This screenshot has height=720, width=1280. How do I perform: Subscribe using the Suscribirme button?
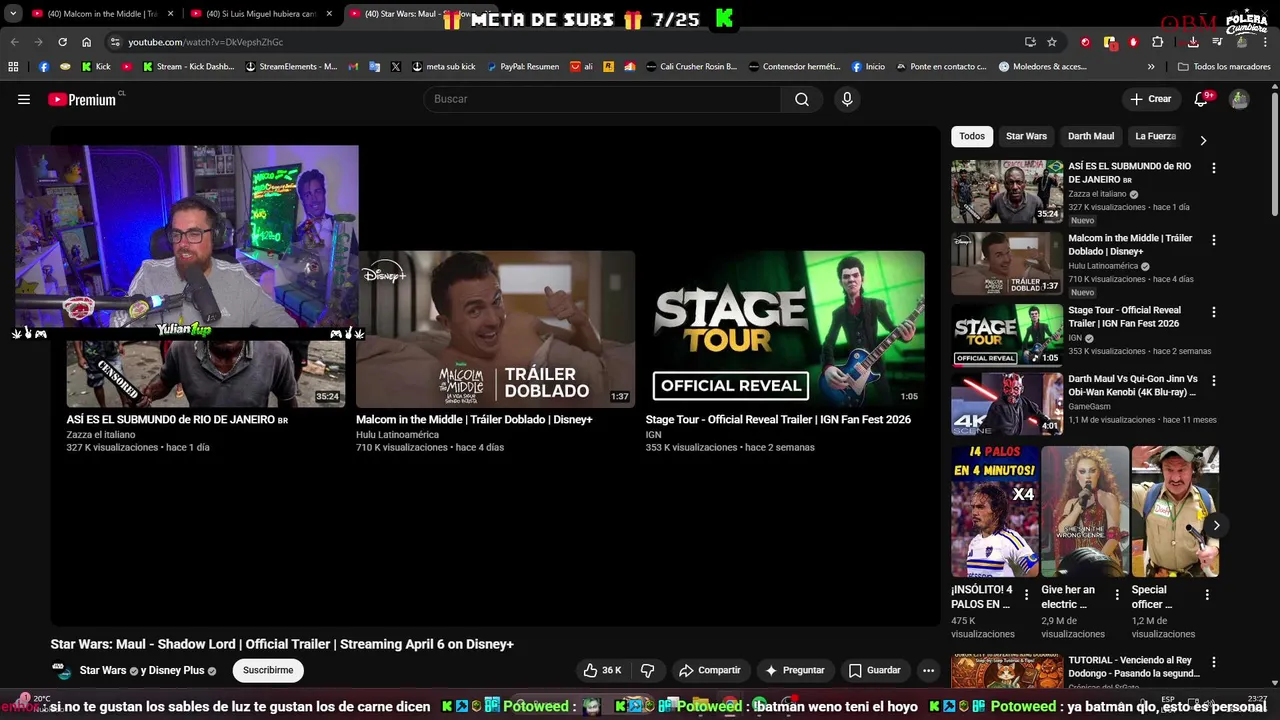click(268, 670)
